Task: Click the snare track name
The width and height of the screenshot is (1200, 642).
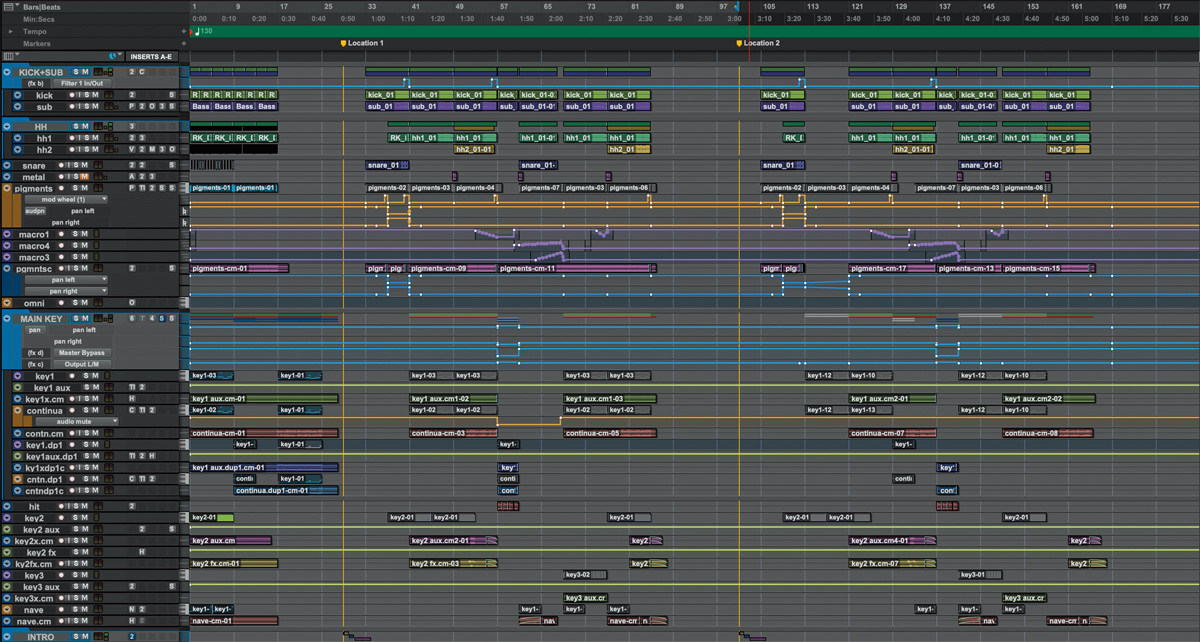Action: (33, 166)
